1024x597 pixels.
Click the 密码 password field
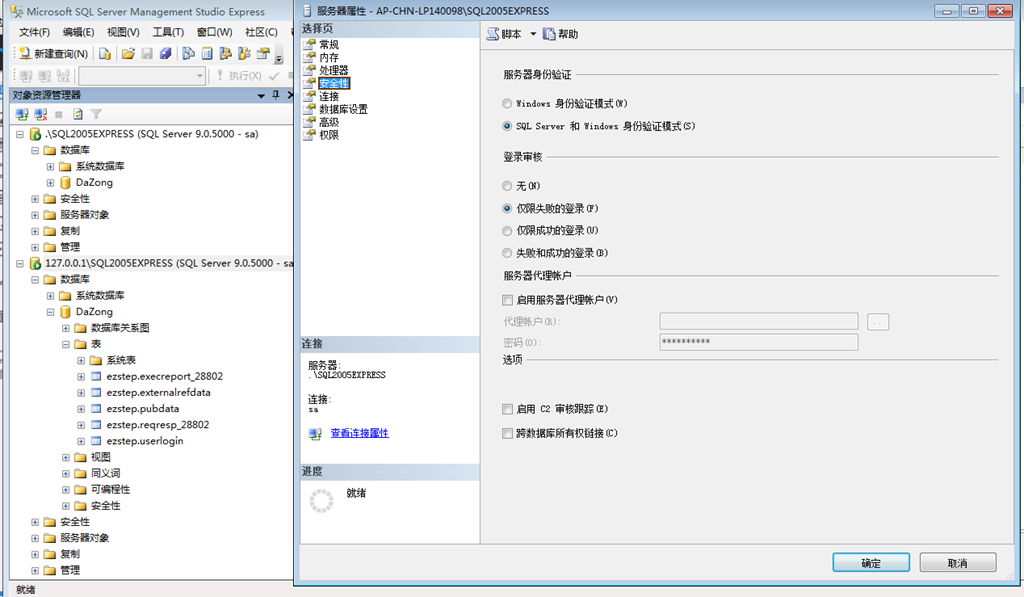(759, 342)
